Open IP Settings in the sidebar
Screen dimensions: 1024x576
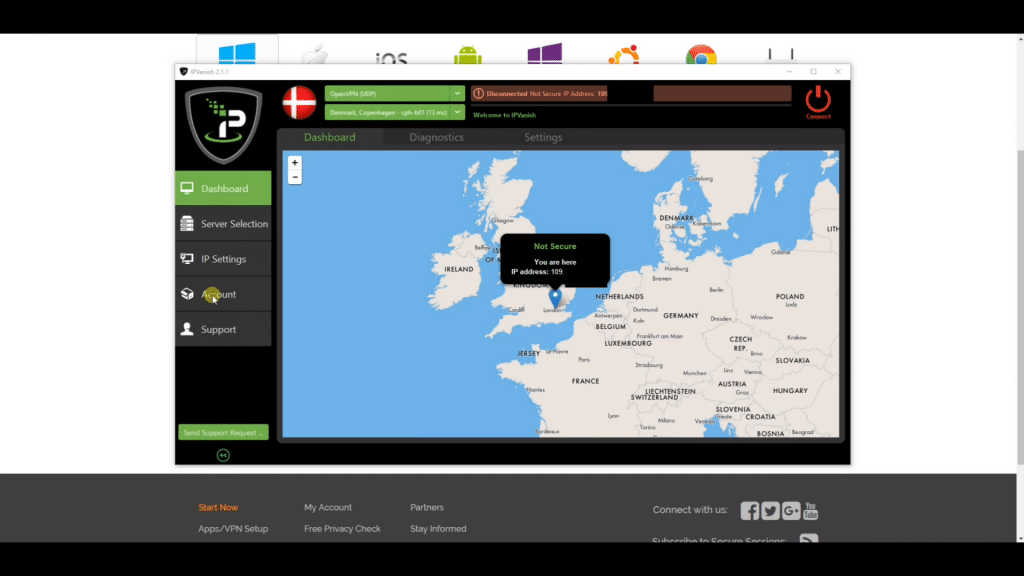(x=223, y=259)
